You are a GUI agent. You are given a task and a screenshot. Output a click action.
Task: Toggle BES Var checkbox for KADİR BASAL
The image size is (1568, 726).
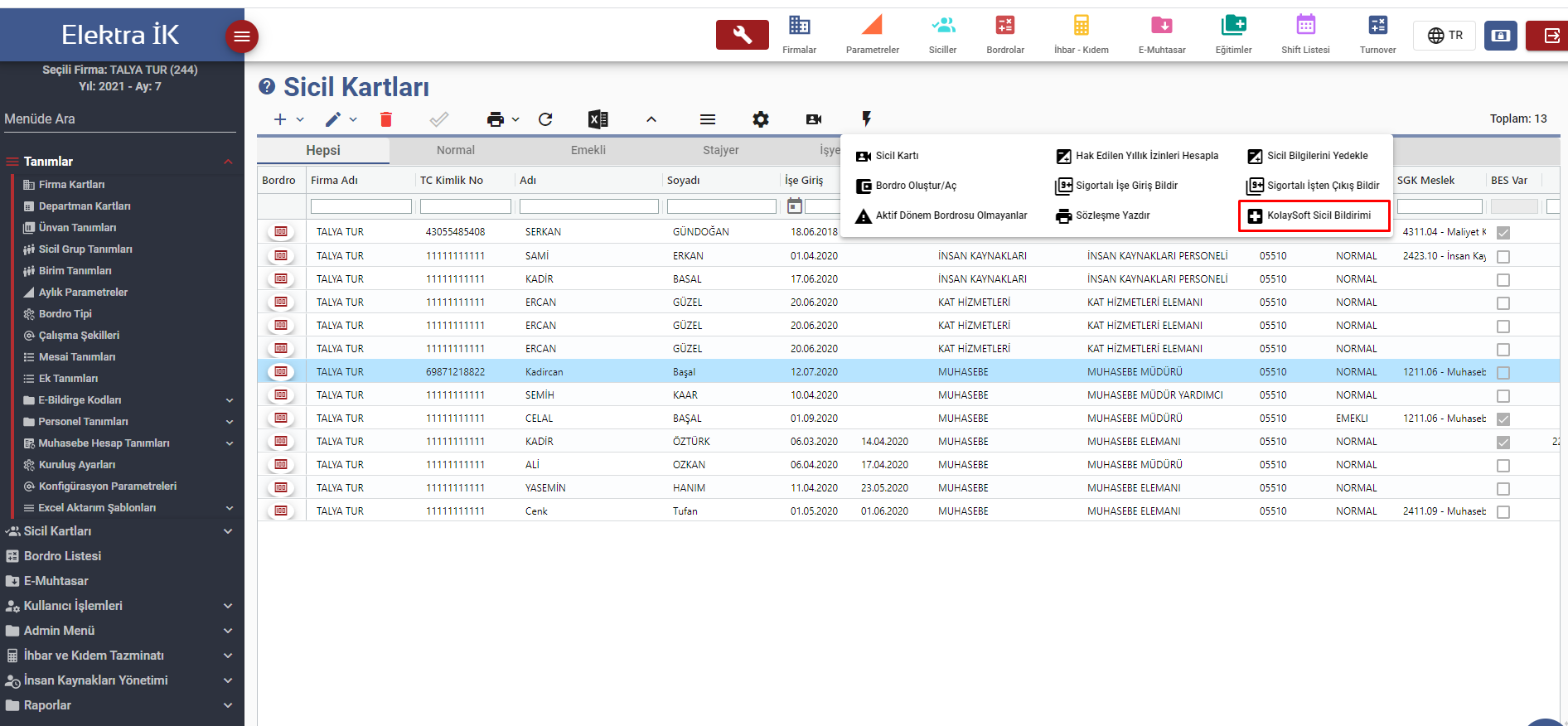1503,280
